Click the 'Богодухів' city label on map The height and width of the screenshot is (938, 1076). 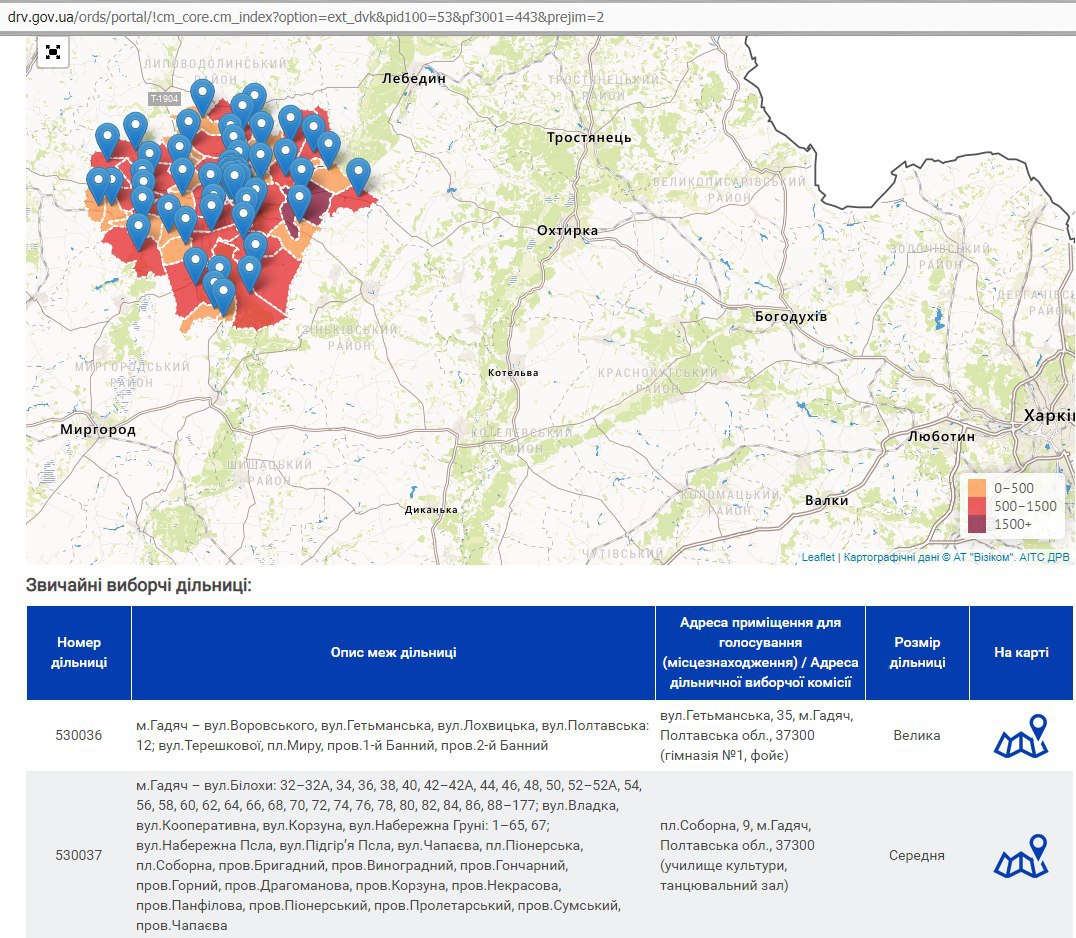coord(791,316)
